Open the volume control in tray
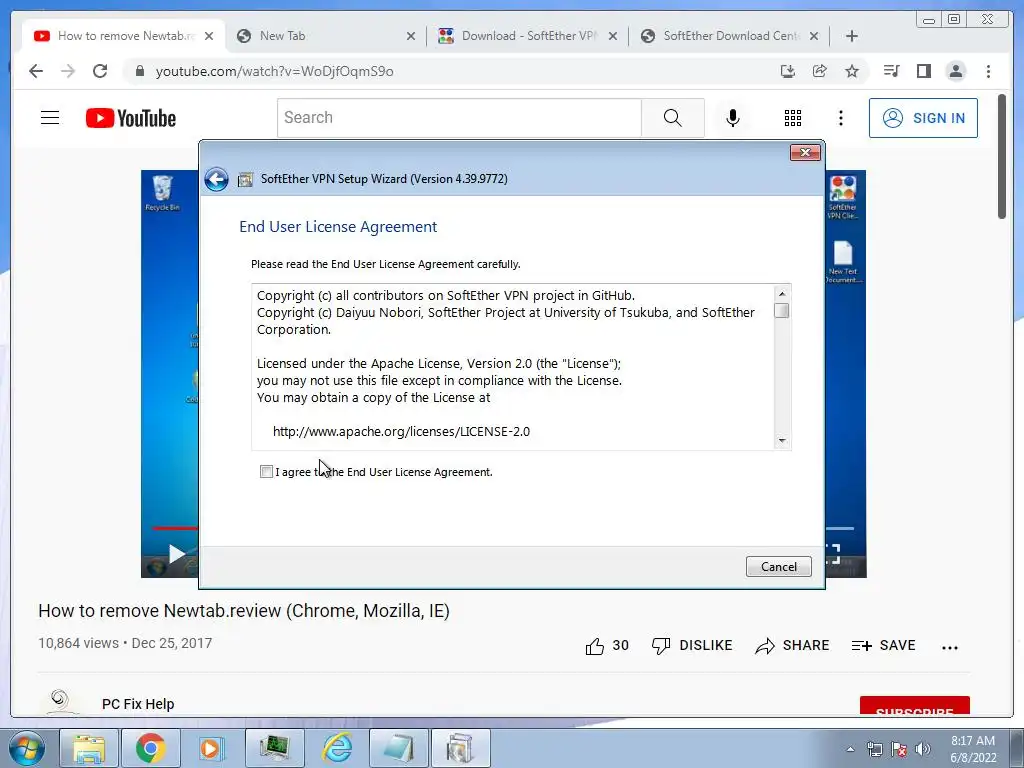This screenshot has height=768, width=1024. [923, 749]
